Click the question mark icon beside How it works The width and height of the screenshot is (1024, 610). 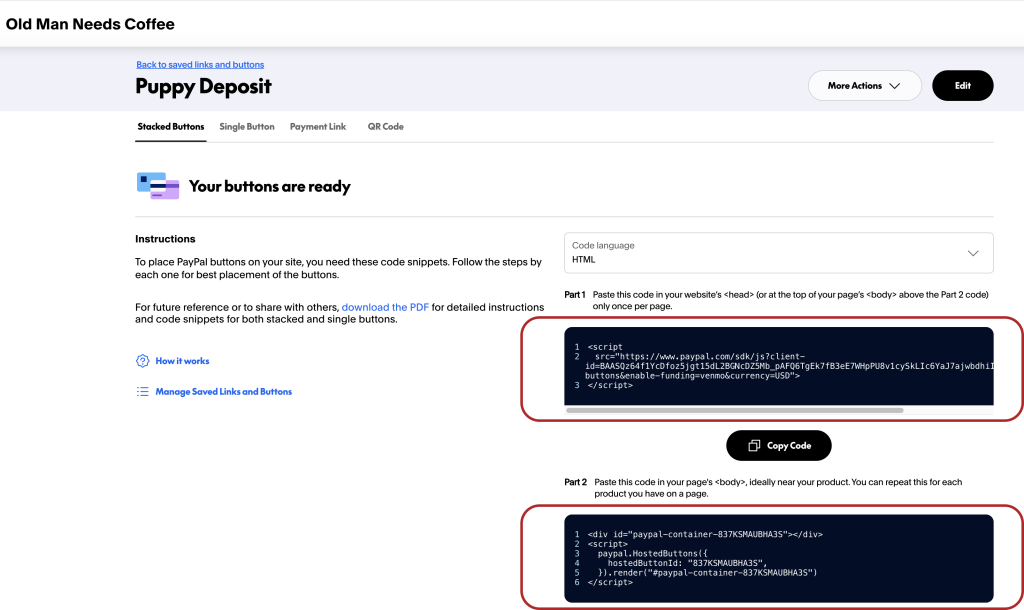pos(142,361)
